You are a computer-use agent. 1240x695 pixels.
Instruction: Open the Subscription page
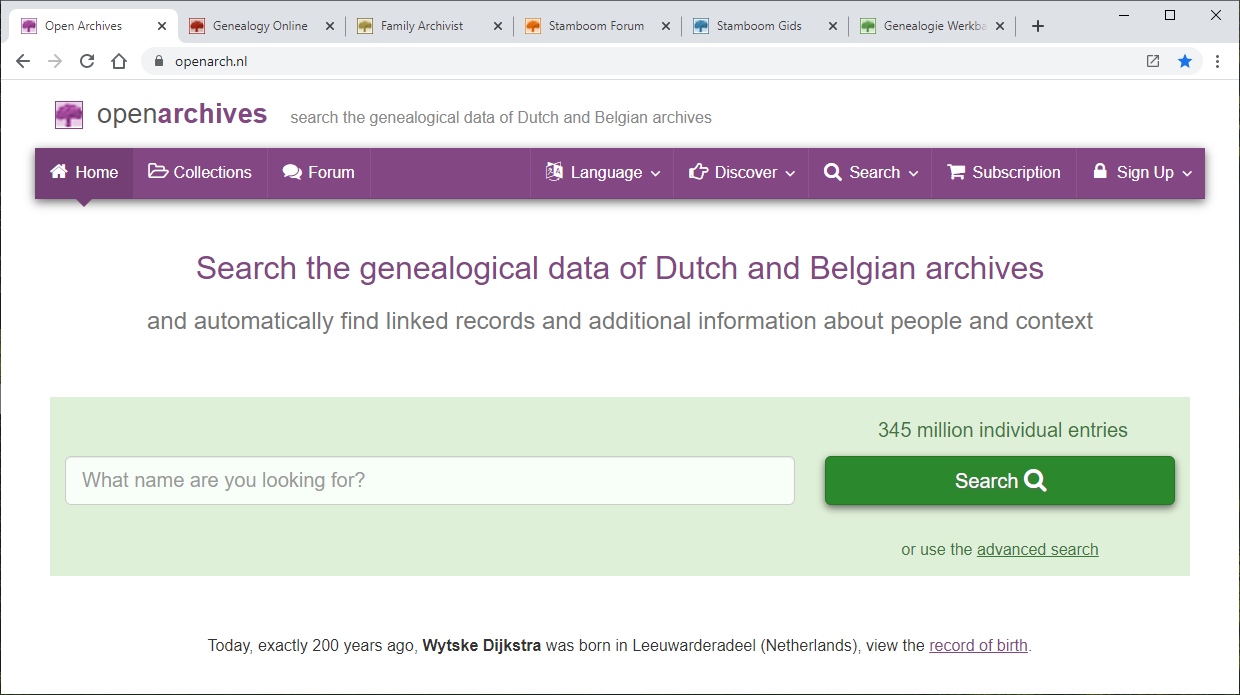click(x=1004, y=172)
